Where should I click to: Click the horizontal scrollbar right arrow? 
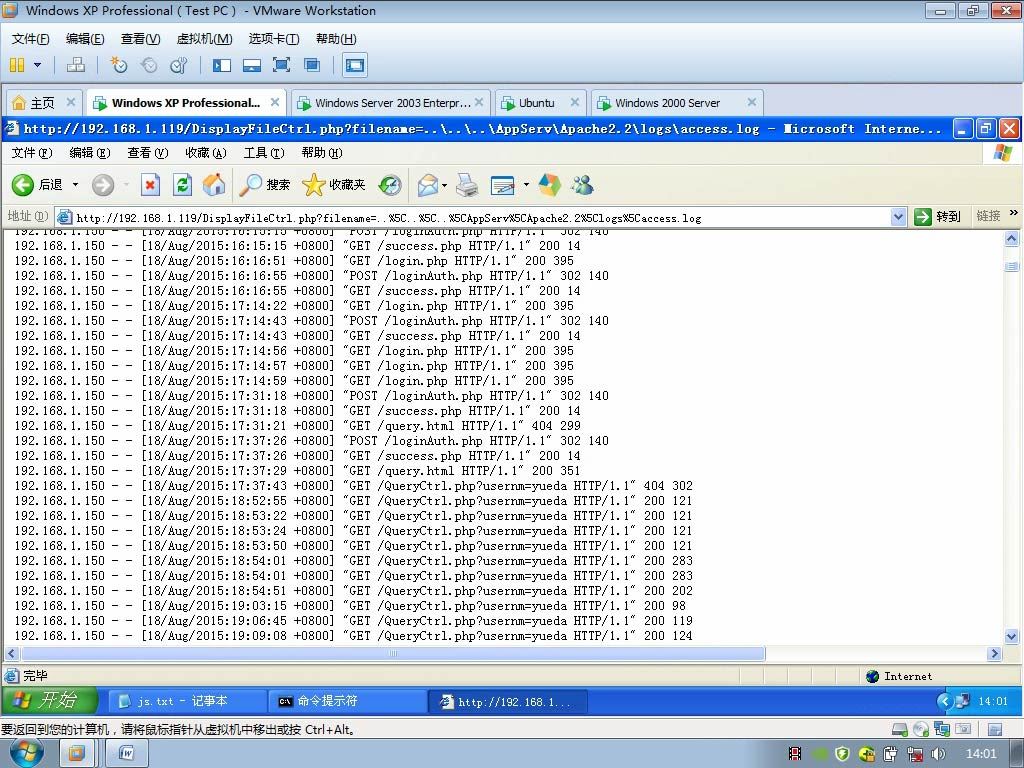pos(994,653)
